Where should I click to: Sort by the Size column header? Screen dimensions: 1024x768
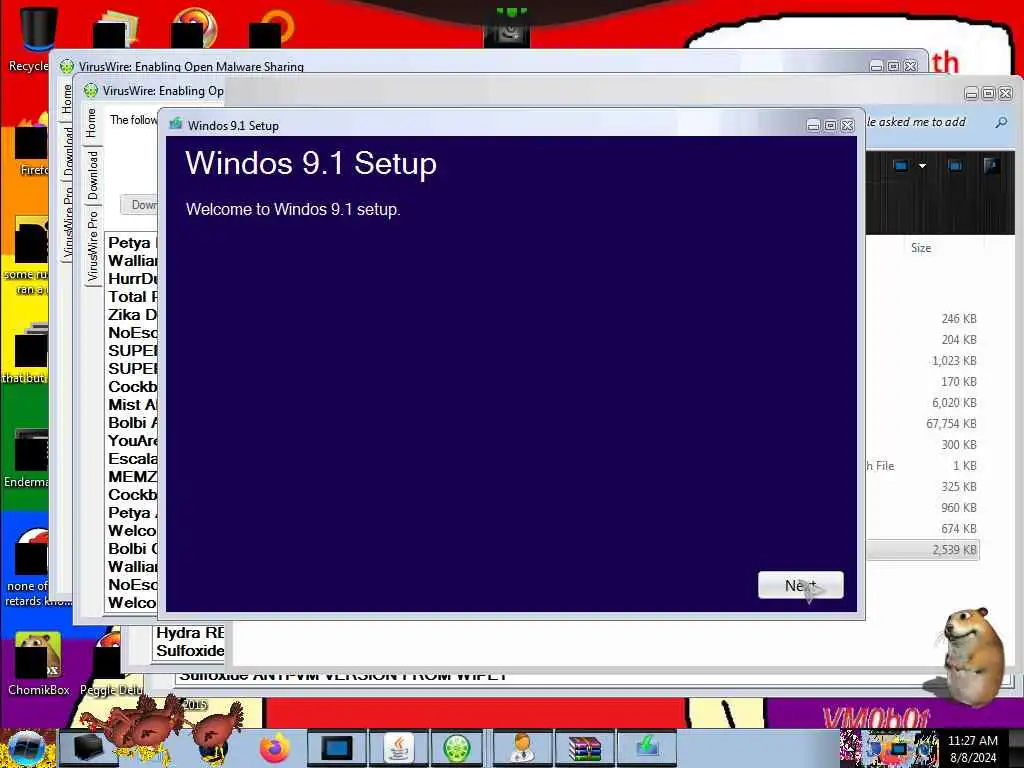pyautogui.click(x=921, y=248)
